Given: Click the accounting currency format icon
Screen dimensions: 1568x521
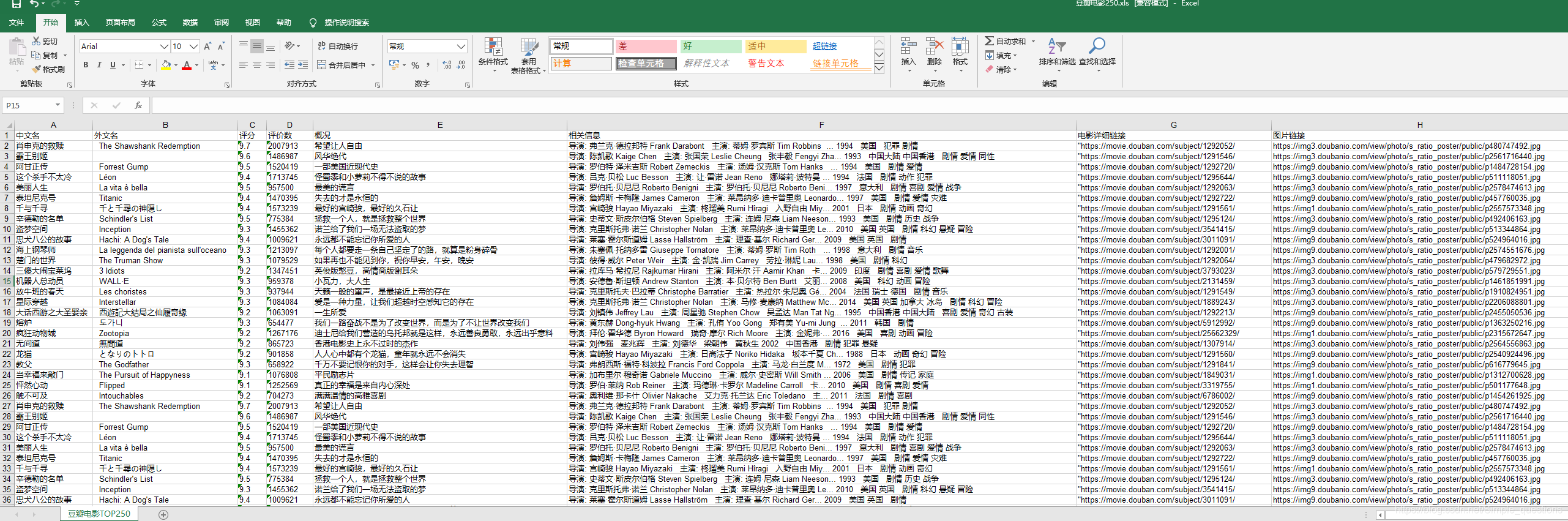Looking at the screenshot, I should tap(394, 65).
